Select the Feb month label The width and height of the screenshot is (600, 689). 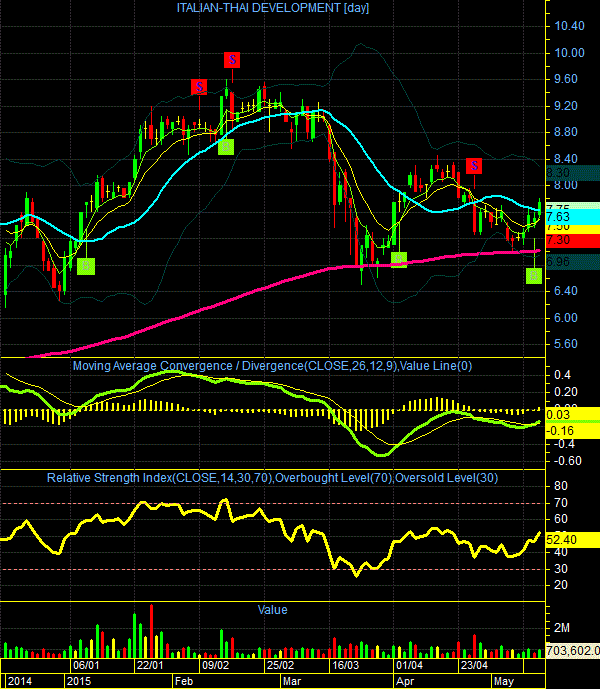click(x=184, y=681)
